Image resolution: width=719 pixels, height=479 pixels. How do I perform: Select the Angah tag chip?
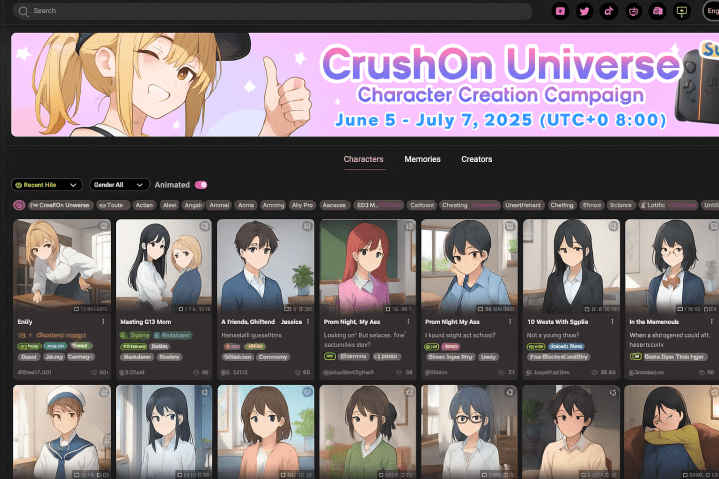193,205
